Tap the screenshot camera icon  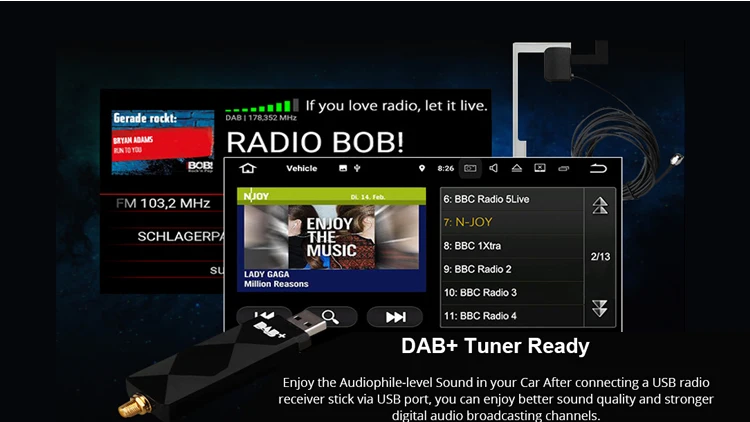click(x=470, y=168)
